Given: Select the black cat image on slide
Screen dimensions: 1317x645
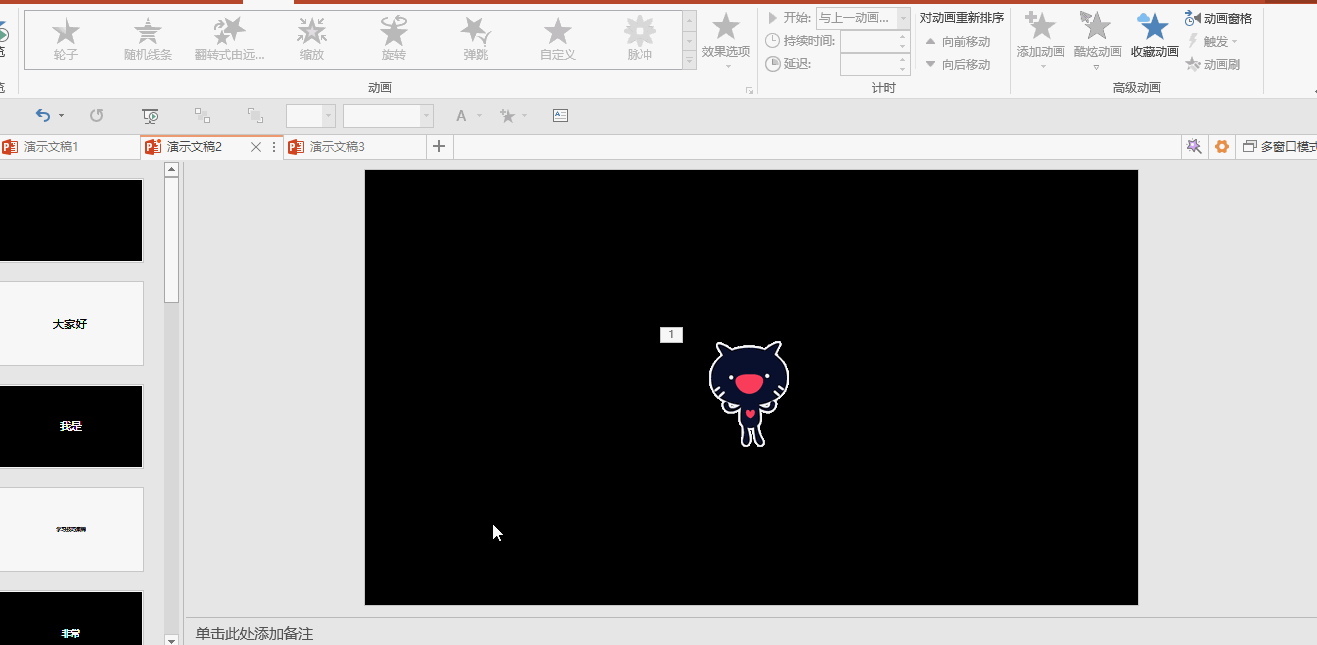Looking at the screenshot, I should (x=749, y=394).
